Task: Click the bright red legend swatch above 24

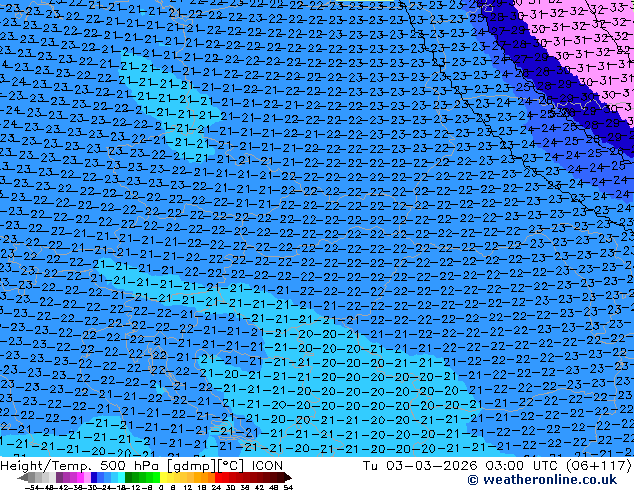Action: pos(218,477)
